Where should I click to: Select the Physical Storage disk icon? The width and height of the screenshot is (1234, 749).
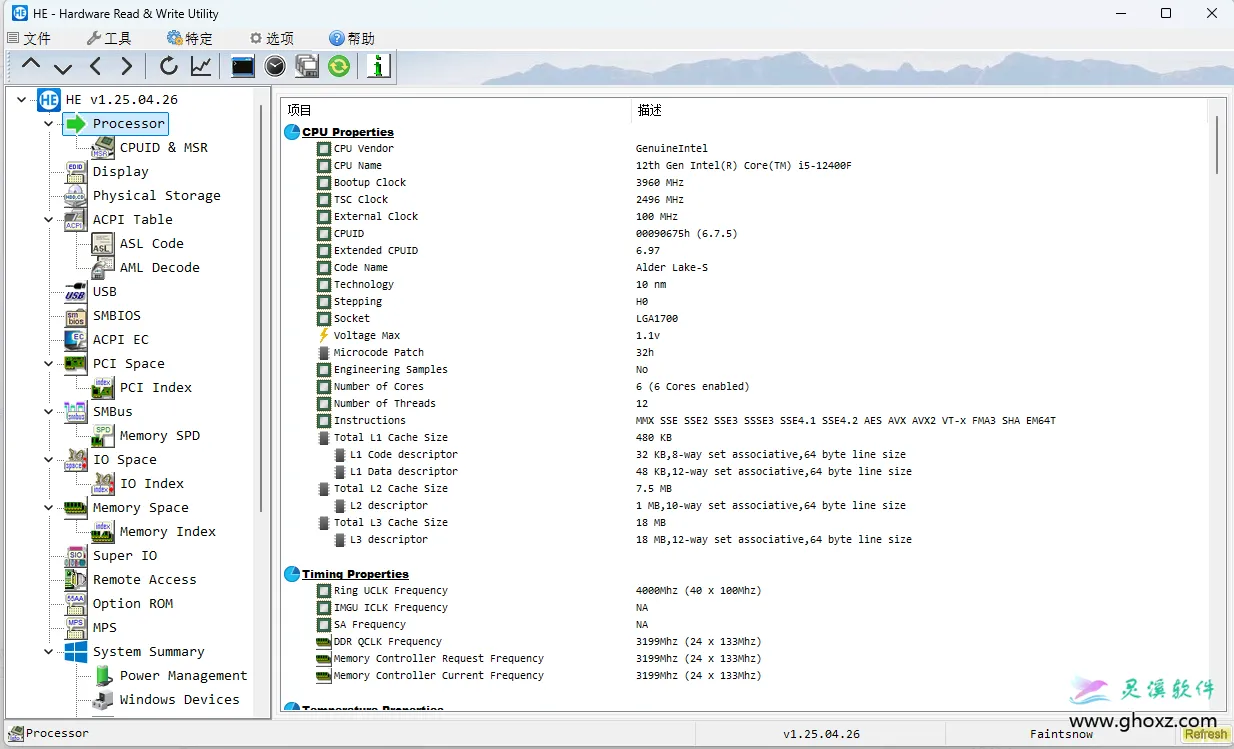pyautogui.click(x=76, y=196)
